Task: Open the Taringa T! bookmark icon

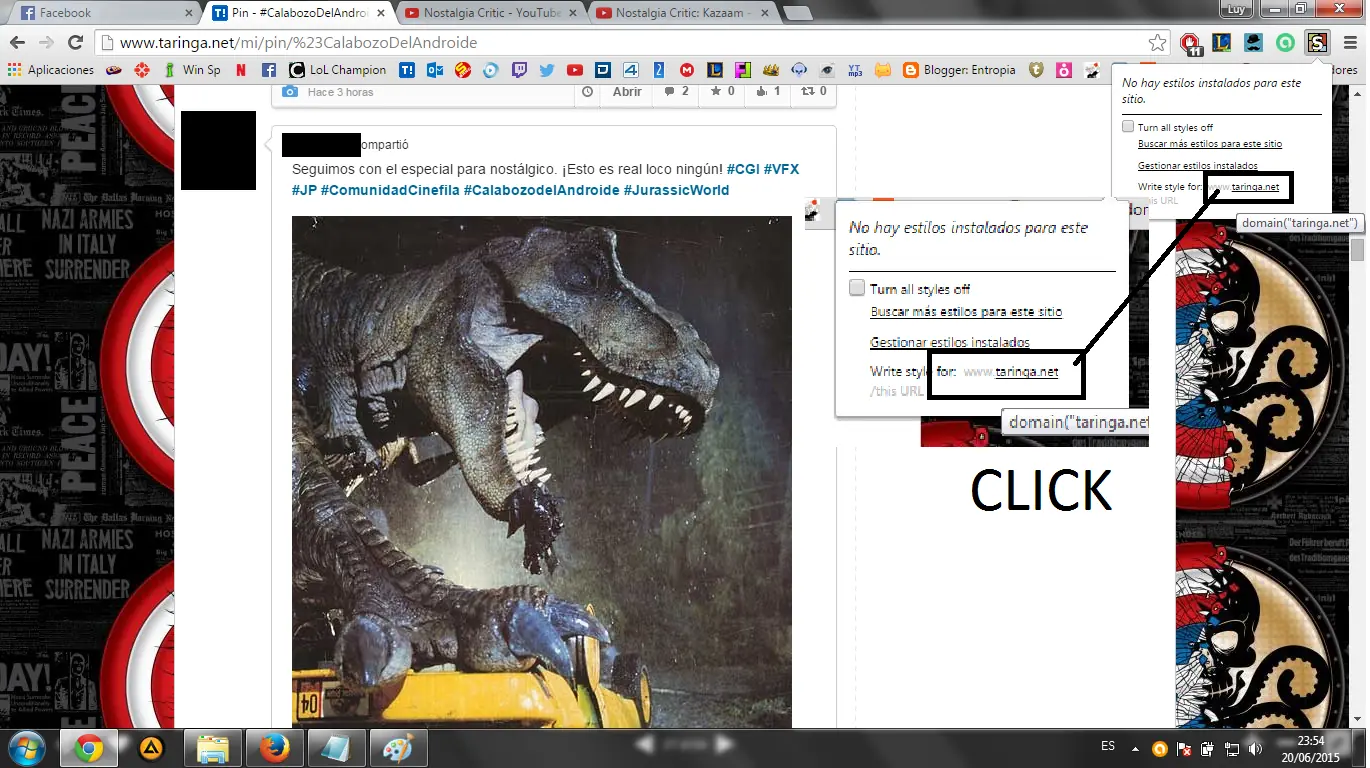Action: [407, 70]
